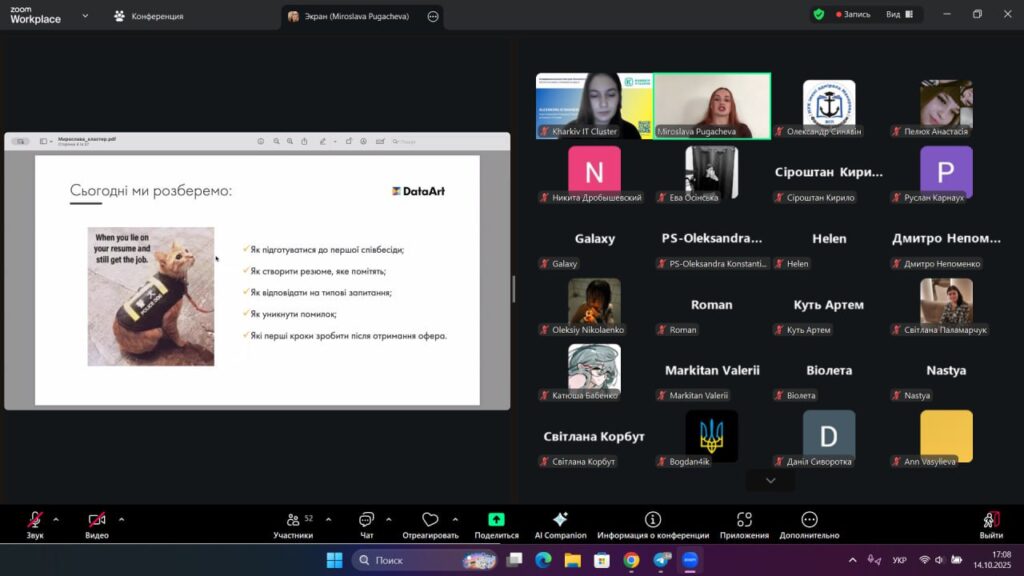Open the Zoom Workplace dropdown chevron
The height and width of the screenshot is (576, 1024).
pyautogui.click(x=85, y=16)
